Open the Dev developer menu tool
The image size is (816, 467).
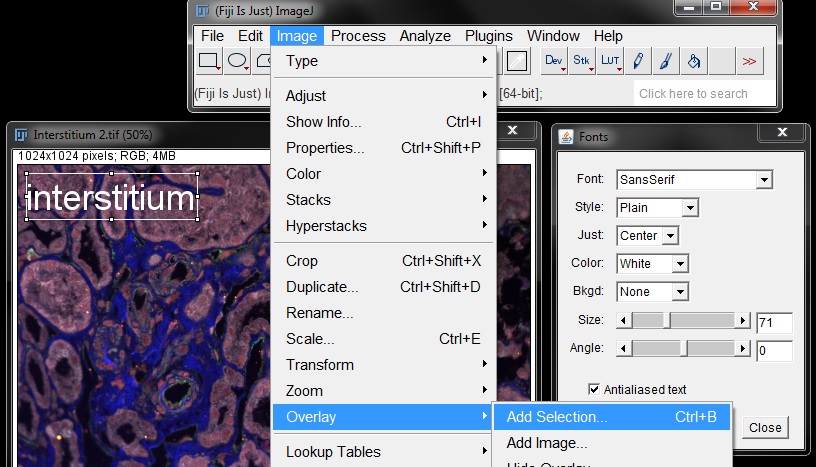click(x=554, y=61)
